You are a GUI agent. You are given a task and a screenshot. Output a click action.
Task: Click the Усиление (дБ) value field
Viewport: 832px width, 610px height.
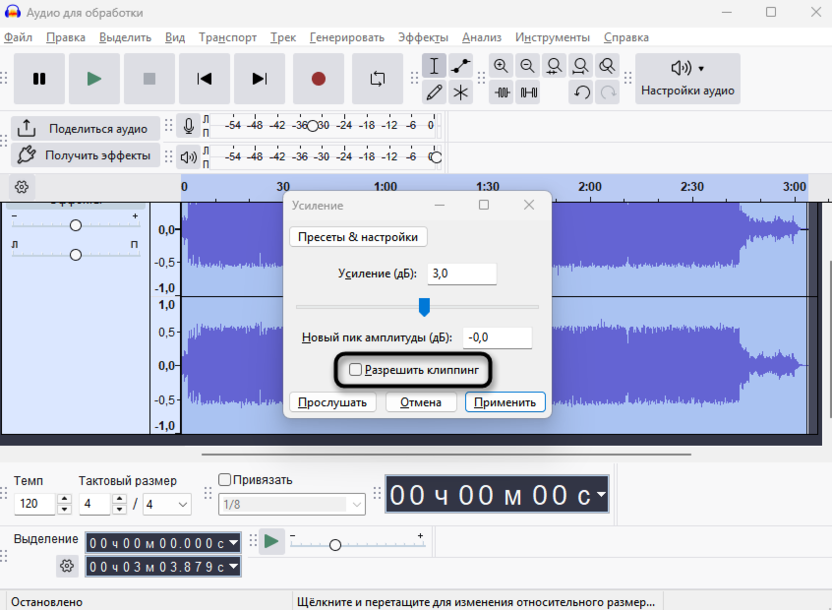[x=461, y=273]
